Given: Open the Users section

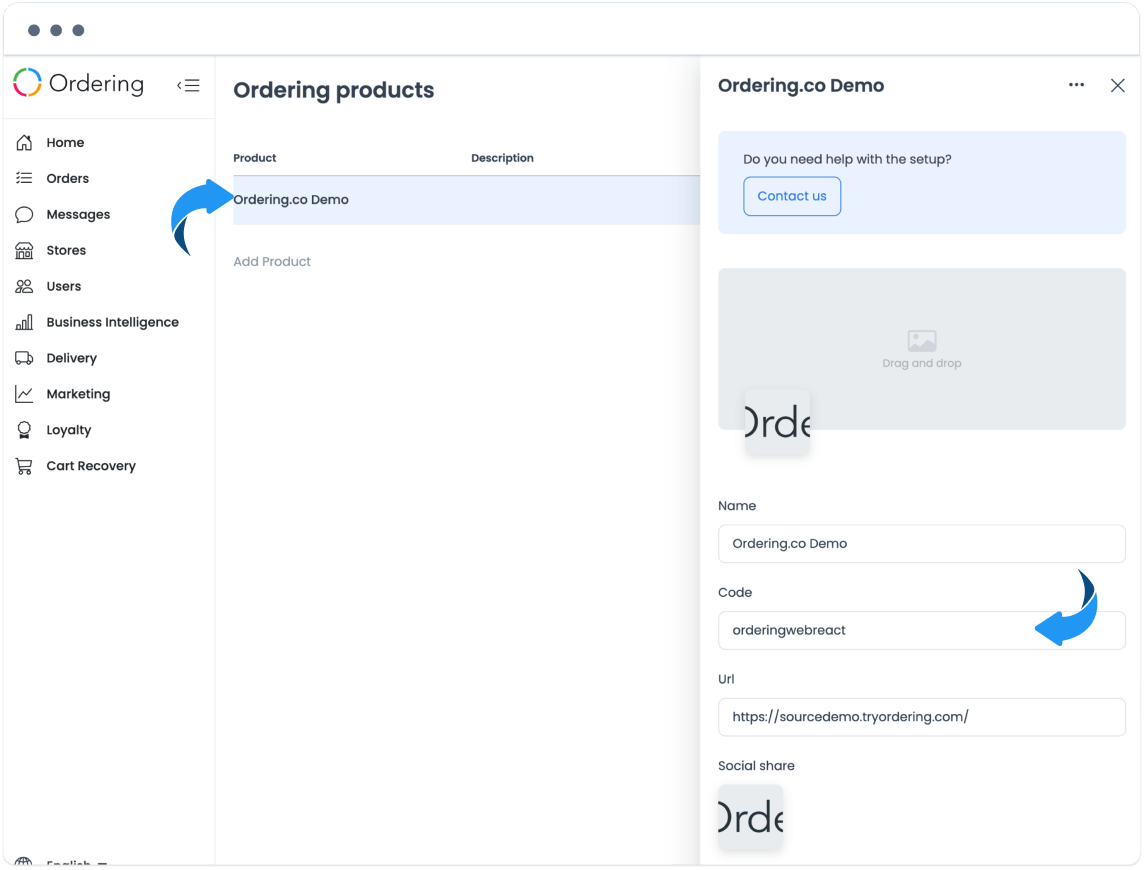Looking at the screenshot, I should pos(63,286).
